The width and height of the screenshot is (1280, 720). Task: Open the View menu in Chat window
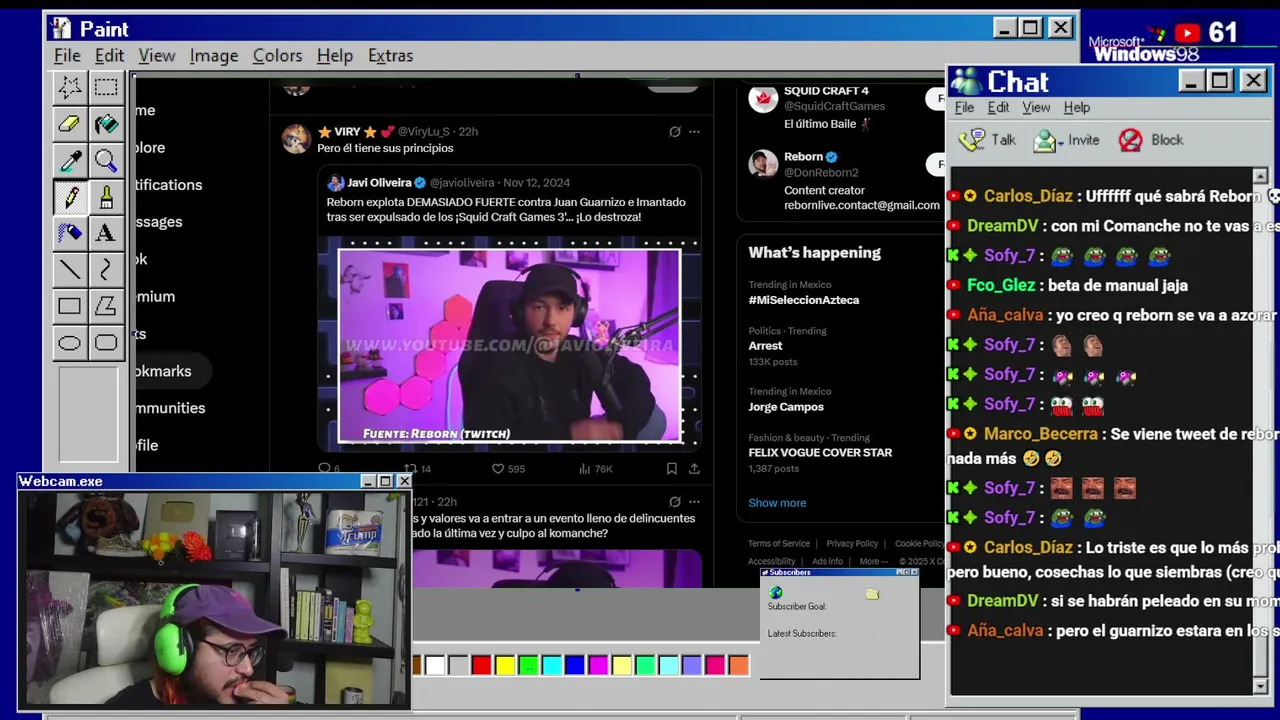coord(1036,107)
